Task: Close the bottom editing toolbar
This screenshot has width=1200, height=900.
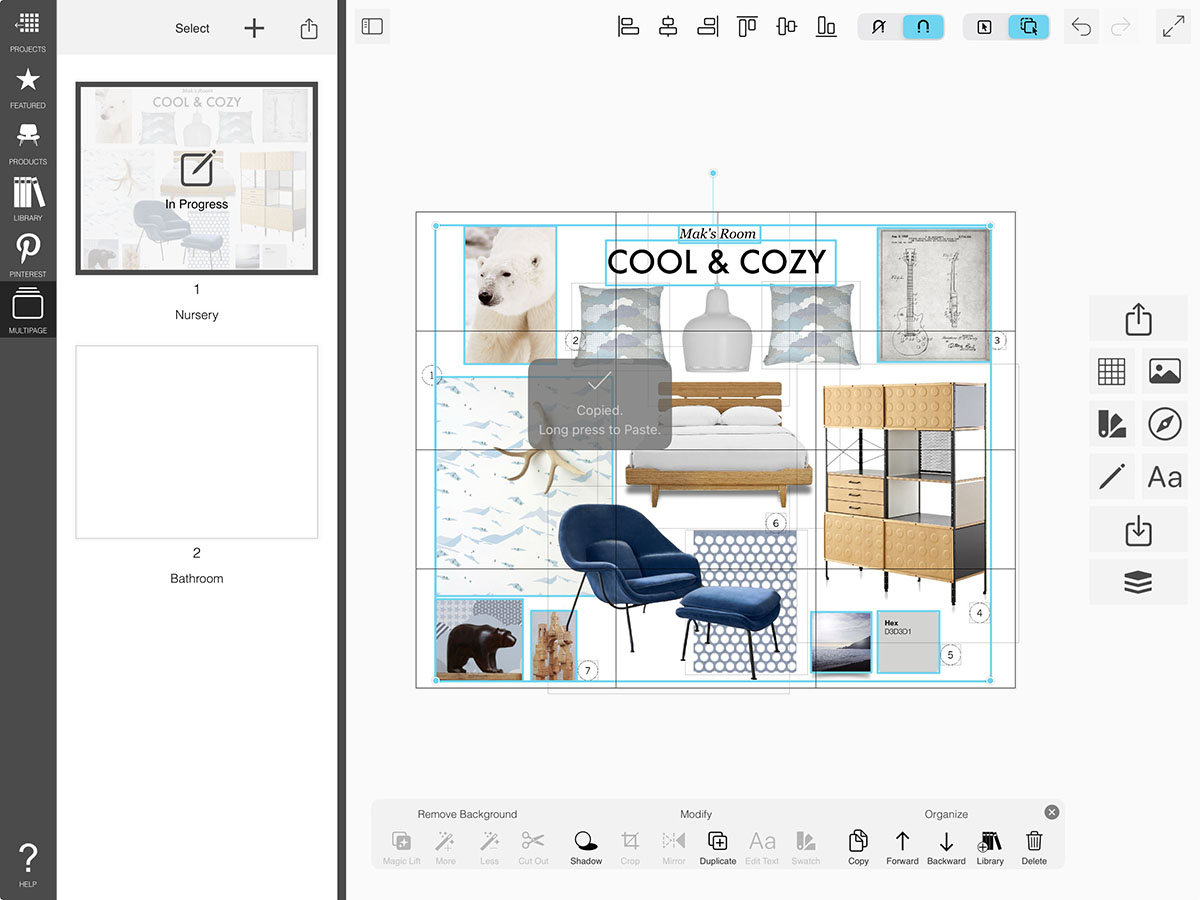Action: coord(1051,812)
